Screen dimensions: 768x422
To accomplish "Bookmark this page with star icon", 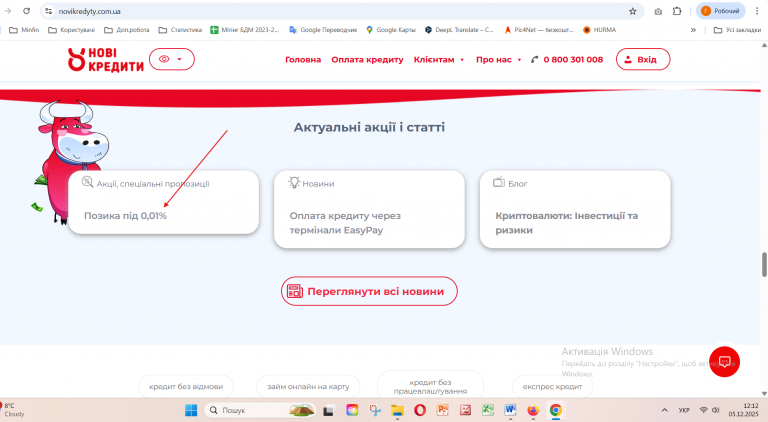I will [x=632, y=11].
